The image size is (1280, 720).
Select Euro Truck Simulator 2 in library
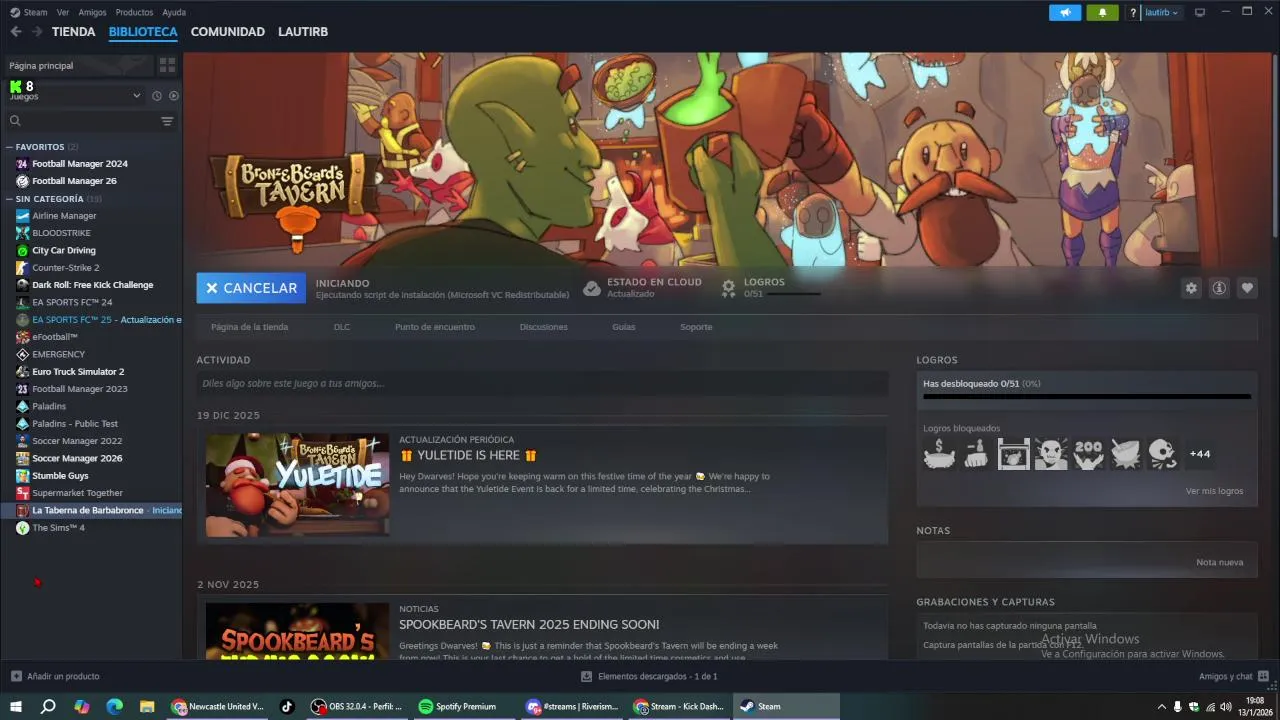pyautogui.click(x=78, y=371)
